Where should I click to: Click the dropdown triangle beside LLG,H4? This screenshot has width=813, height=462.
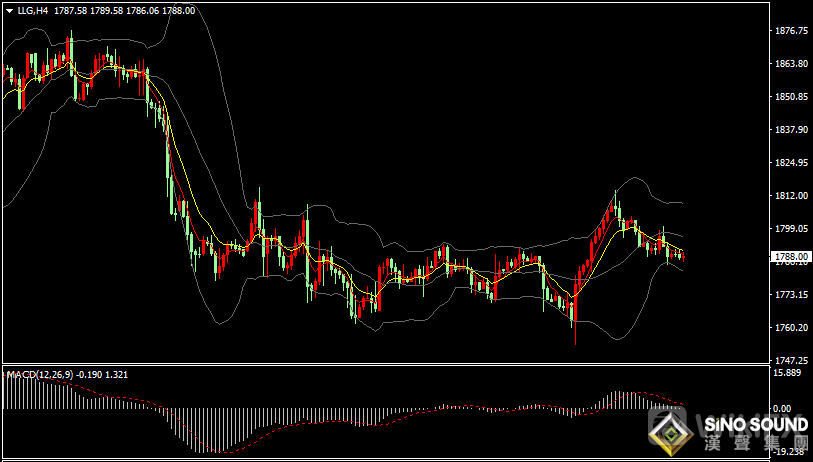pos(9,10)
